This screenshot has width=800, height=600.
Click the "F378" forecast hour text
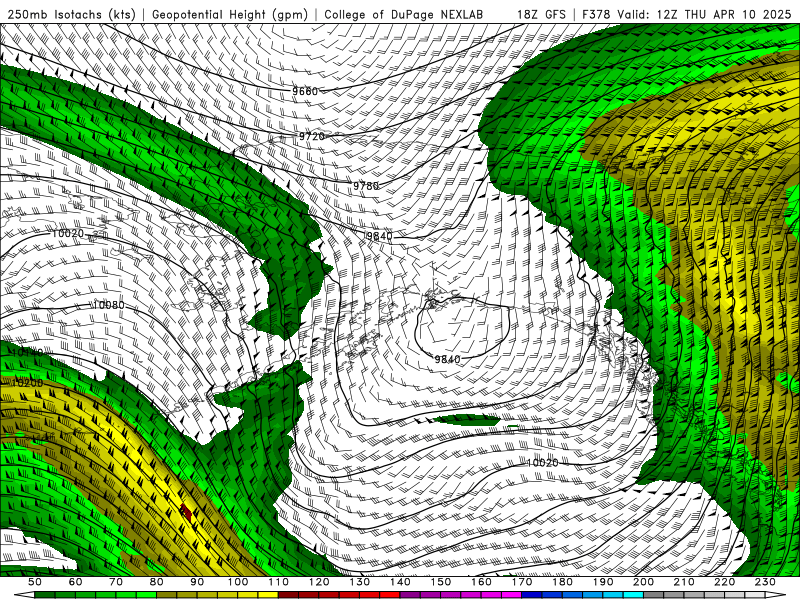pyautogui.click(x=596, y=15)
